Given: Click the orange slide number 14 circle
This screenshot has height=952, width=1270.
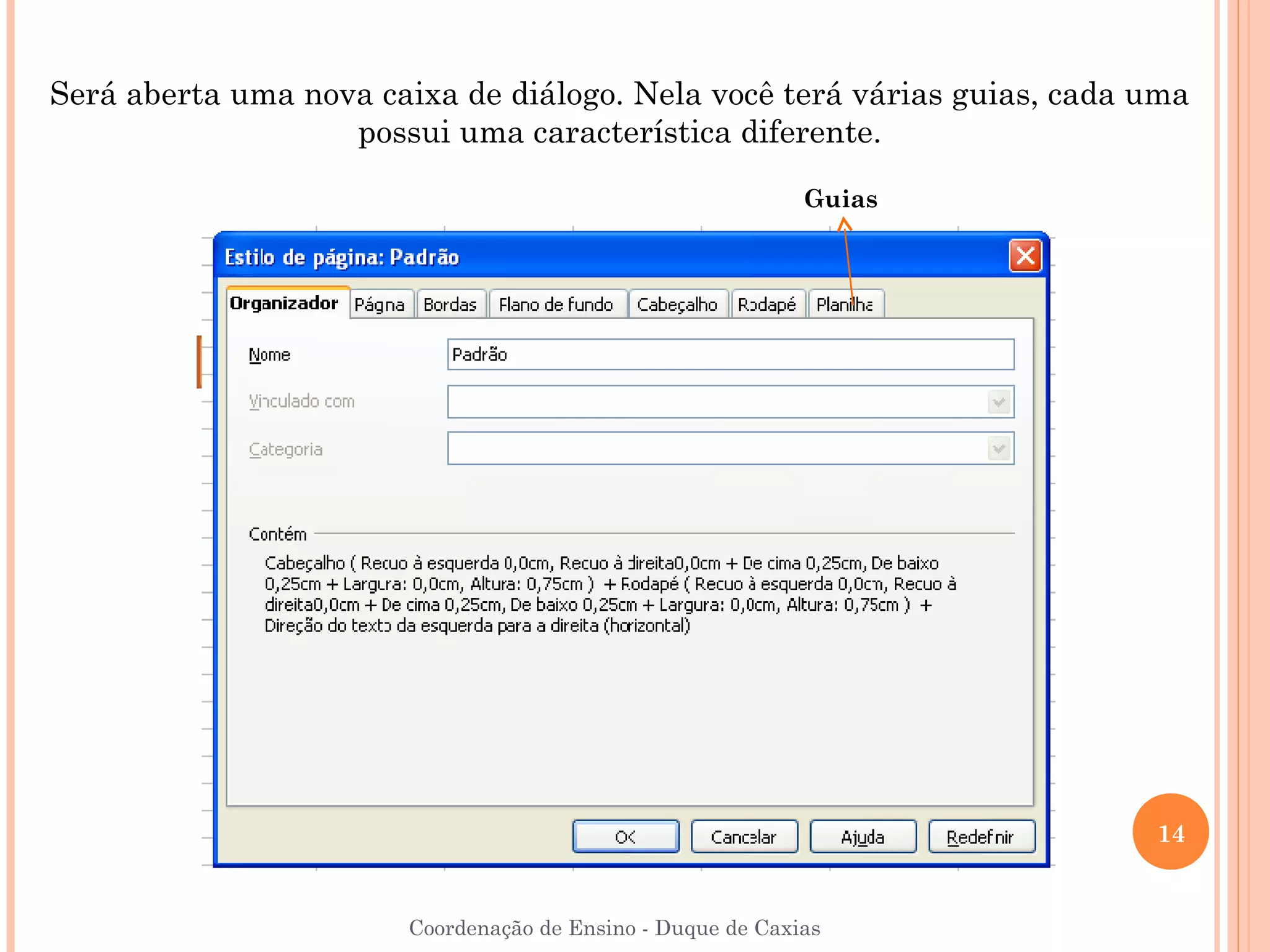Looking at the screenshot, I should point(1170,832).
